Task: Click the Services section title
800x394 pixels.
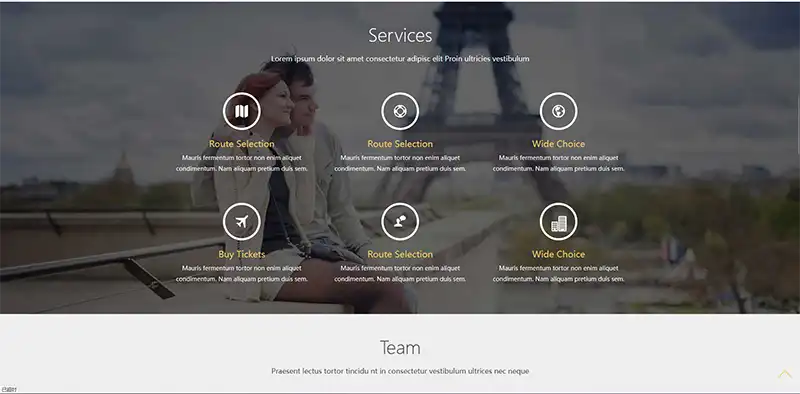Action: point(400,36)
